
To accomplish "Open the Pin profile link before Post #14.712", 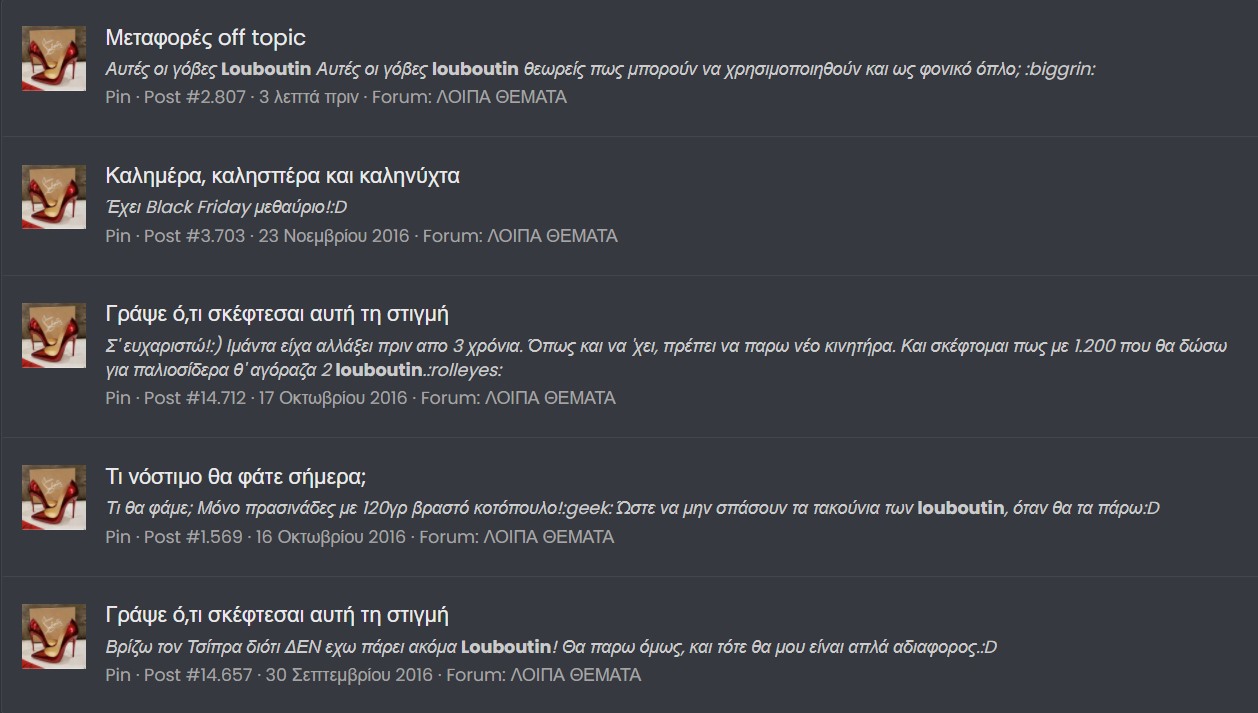I will (118, 398).
